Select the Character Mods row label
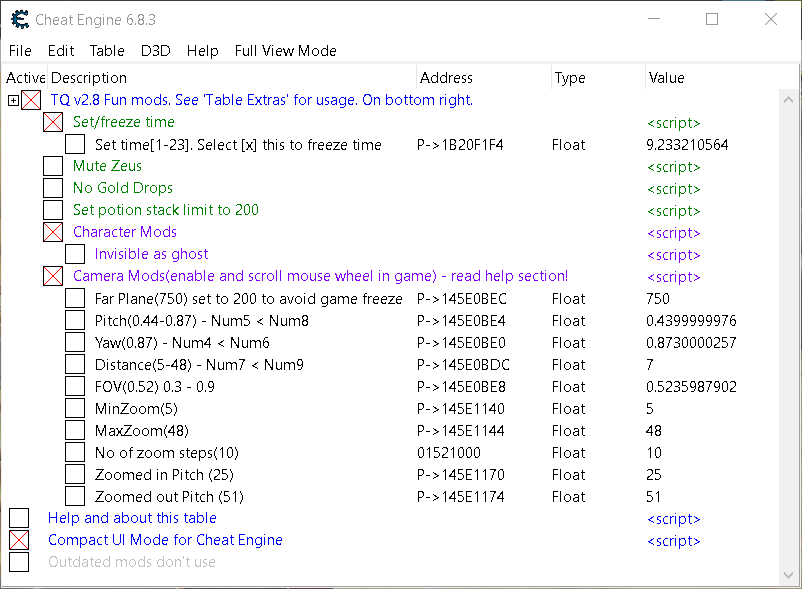The image size is (802, 589). 125,232
